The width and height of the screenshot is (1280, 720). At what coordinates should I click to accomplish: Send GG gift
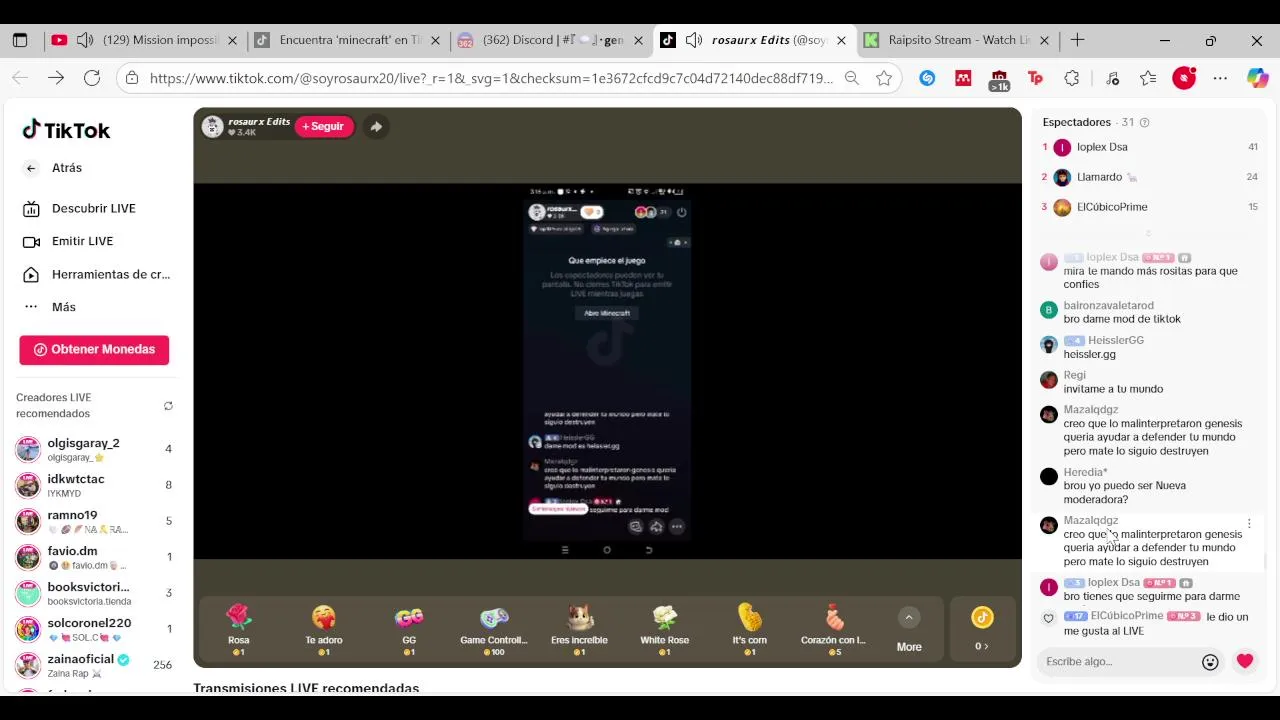(409, 630)
